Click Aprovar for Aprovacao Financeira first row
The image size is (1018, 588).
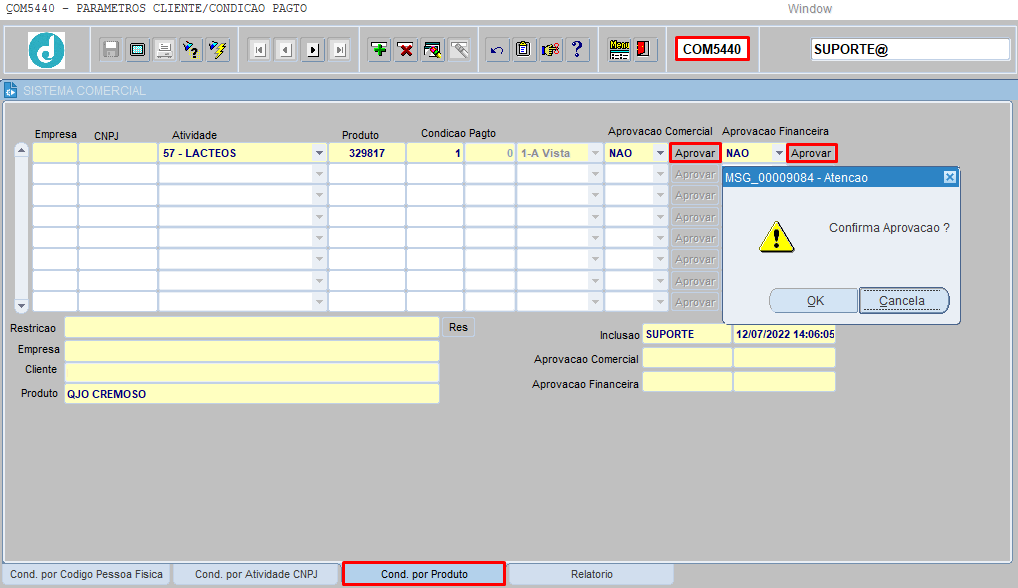(x=811, y=153)
